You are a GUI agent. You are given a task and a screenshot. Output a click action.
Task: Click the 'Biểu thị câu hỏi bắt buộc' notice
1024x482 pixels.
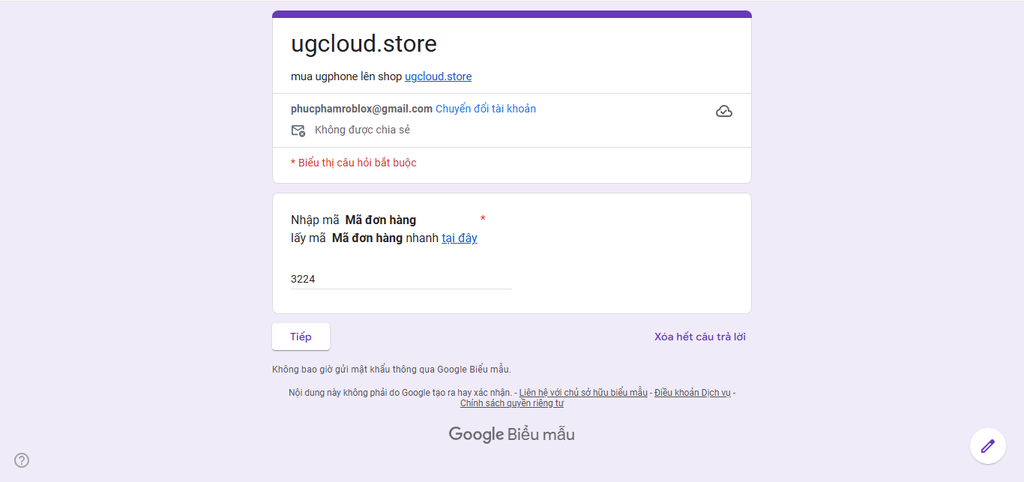353,163
